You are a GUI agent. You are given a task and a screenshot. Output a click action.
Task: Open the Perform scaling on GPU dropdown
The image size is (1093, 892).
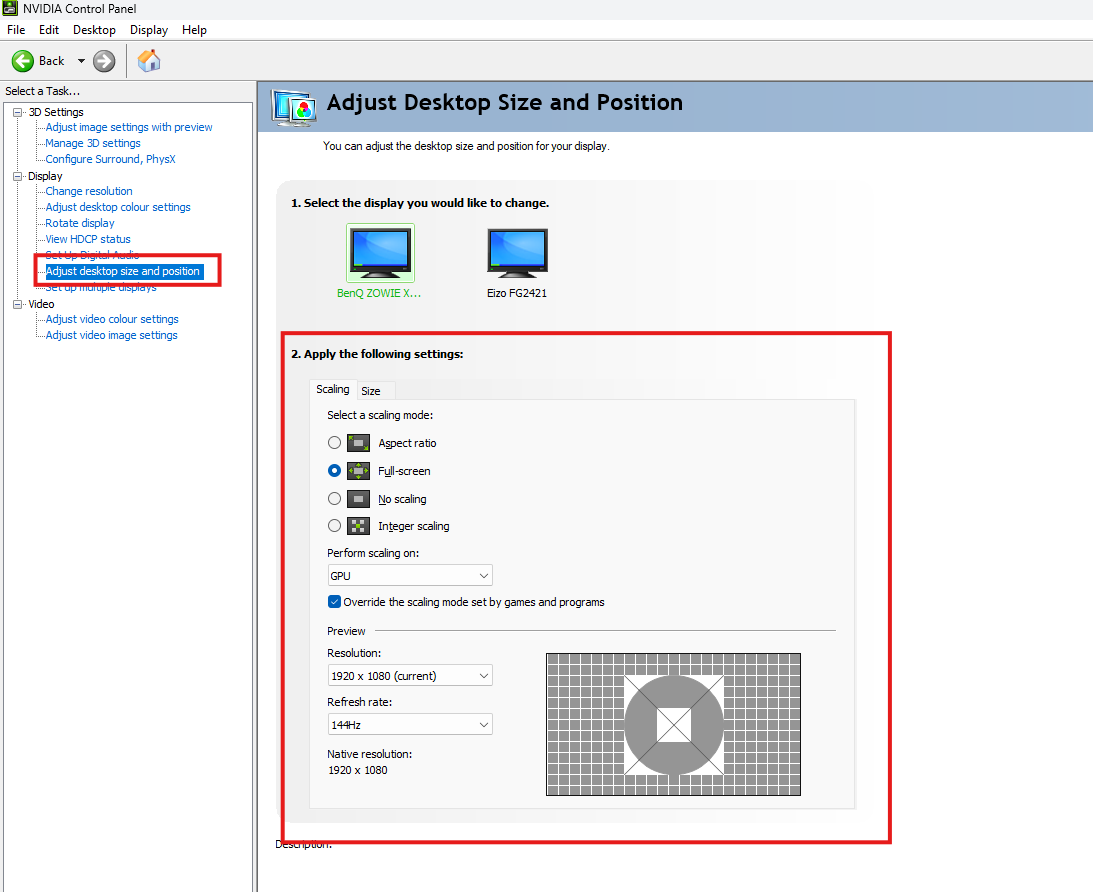[x=410, y=576]
